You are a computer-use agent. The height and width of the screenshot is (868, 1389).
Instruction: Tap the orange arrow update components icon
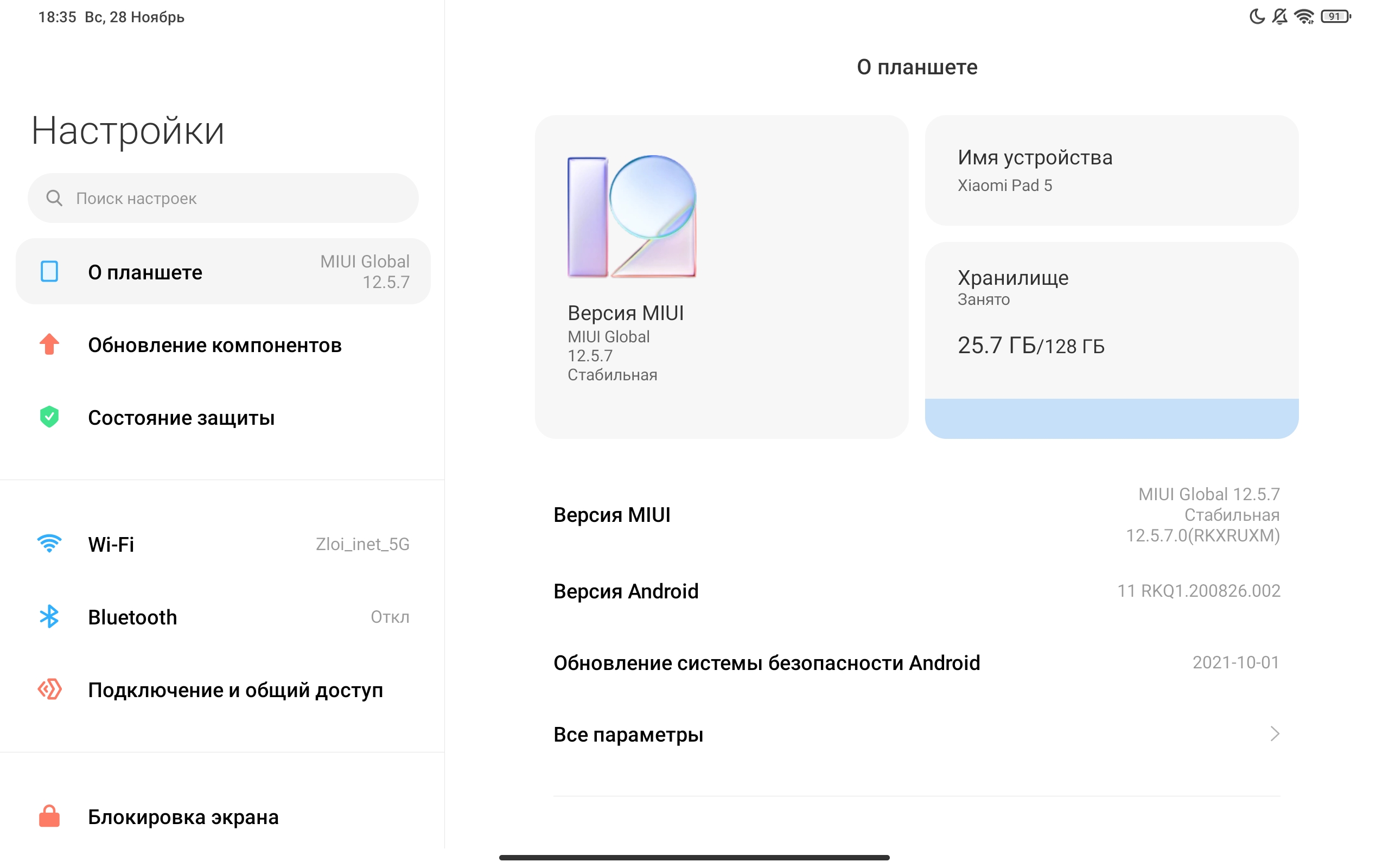[49, 344]
